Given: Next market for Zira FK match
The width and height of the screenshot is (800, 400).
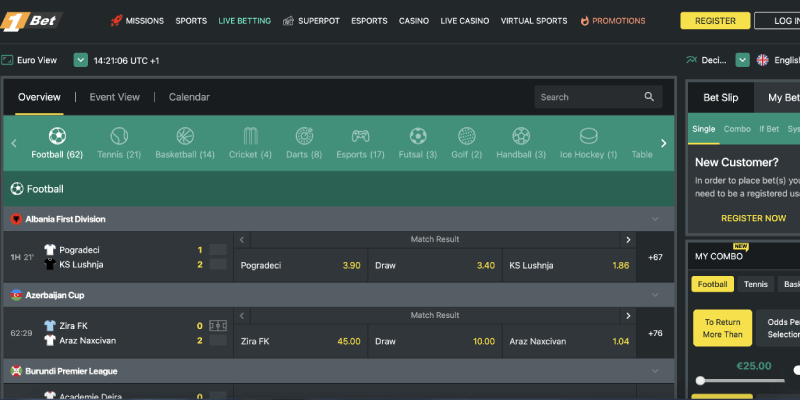Looking at the screenshot, I should click(628, 315).
